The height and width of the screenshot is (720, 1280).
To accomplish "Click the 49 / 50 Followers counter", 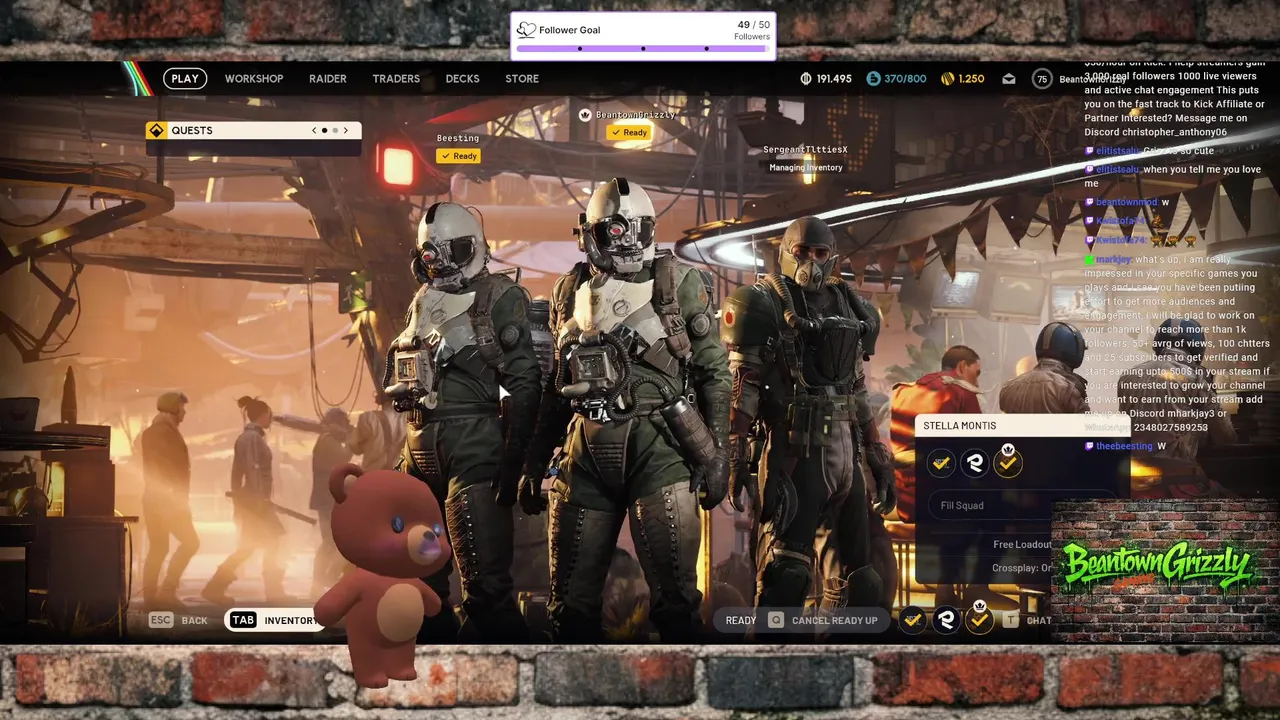I will pos(752,30).
